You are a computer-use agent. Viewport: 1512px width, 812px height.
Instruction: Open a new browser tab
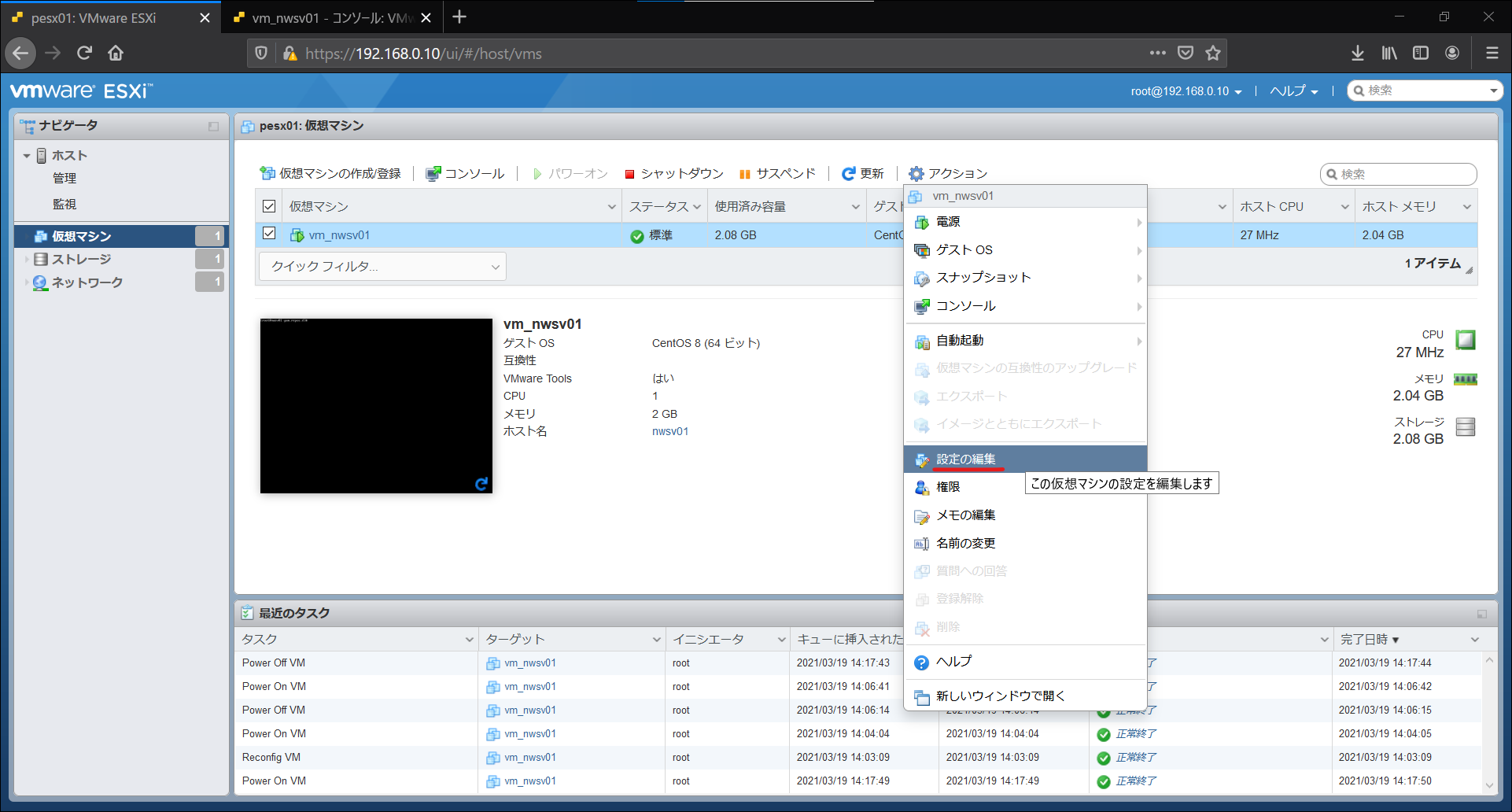click(x=460, y=17)
